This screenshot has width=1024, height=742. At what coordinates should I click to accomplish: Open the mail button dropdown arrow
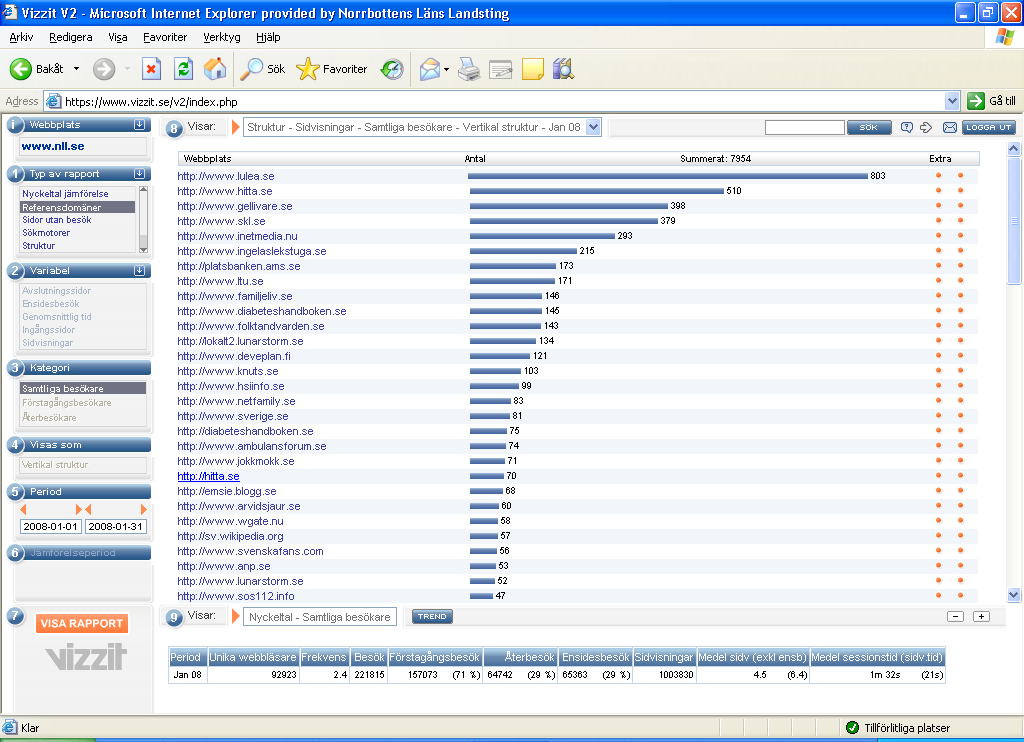446,69
